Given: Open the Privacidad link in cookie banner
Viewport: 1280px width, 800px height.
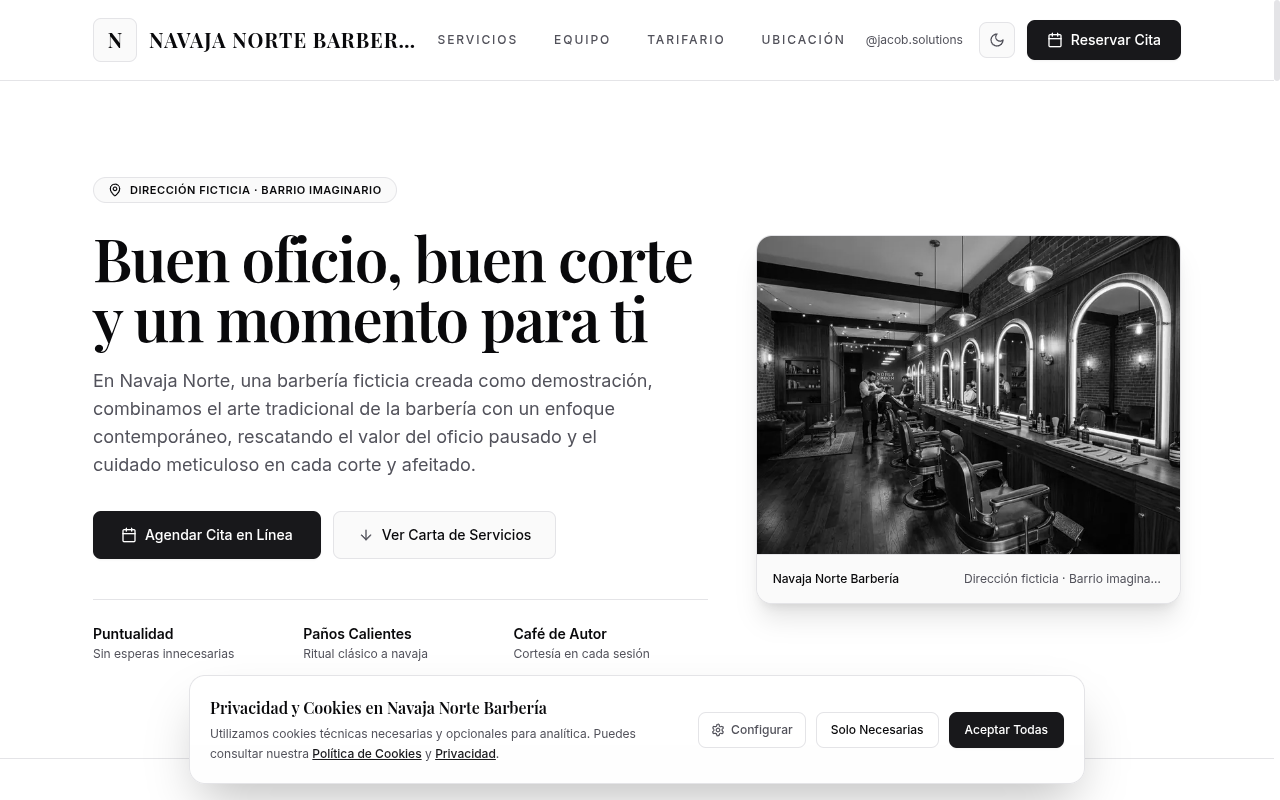Looking at the screenshot, I should point(465,754).
